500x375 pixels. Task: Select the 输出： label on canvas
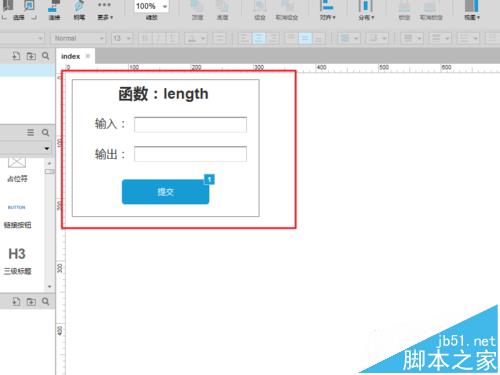tap(110, 154)
